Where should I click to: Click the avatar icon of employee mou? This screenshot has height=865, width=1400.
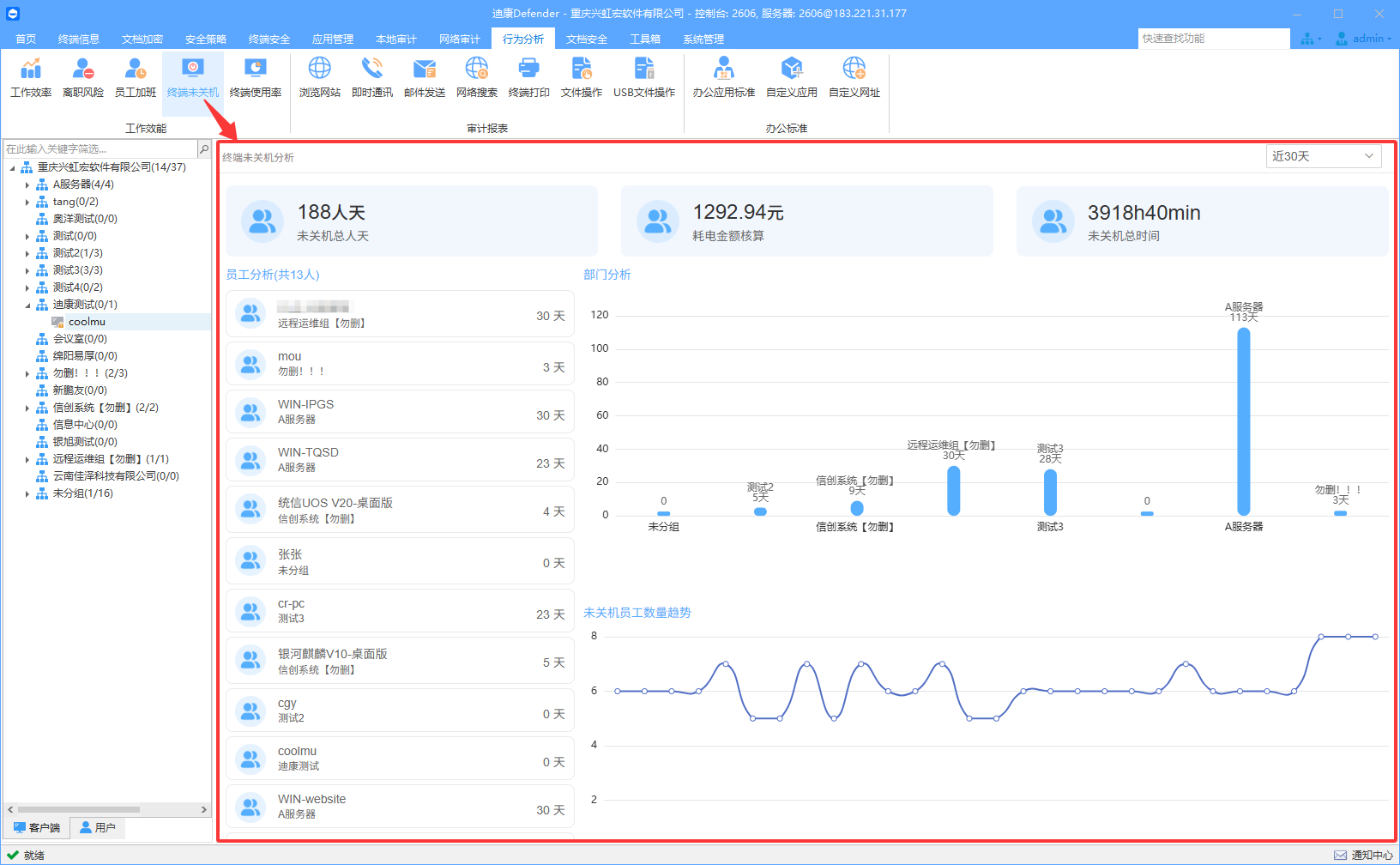coord(250,364)
